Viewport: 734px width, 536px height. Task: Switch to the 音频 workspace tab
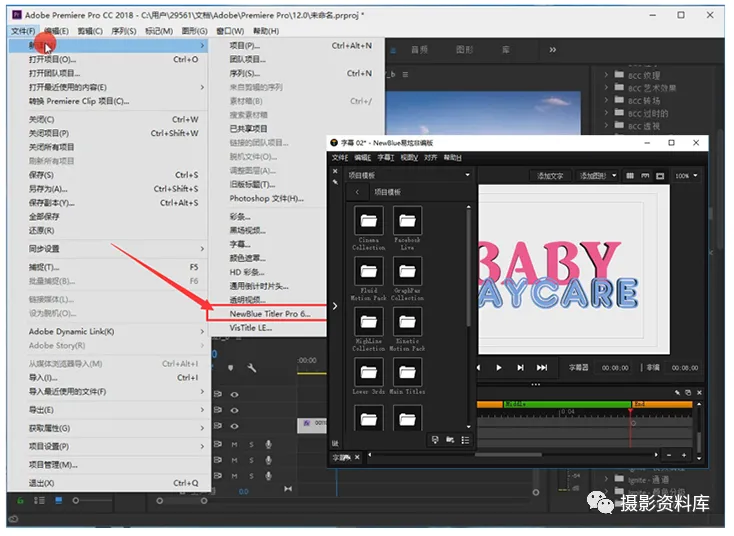tap(419, 50)
